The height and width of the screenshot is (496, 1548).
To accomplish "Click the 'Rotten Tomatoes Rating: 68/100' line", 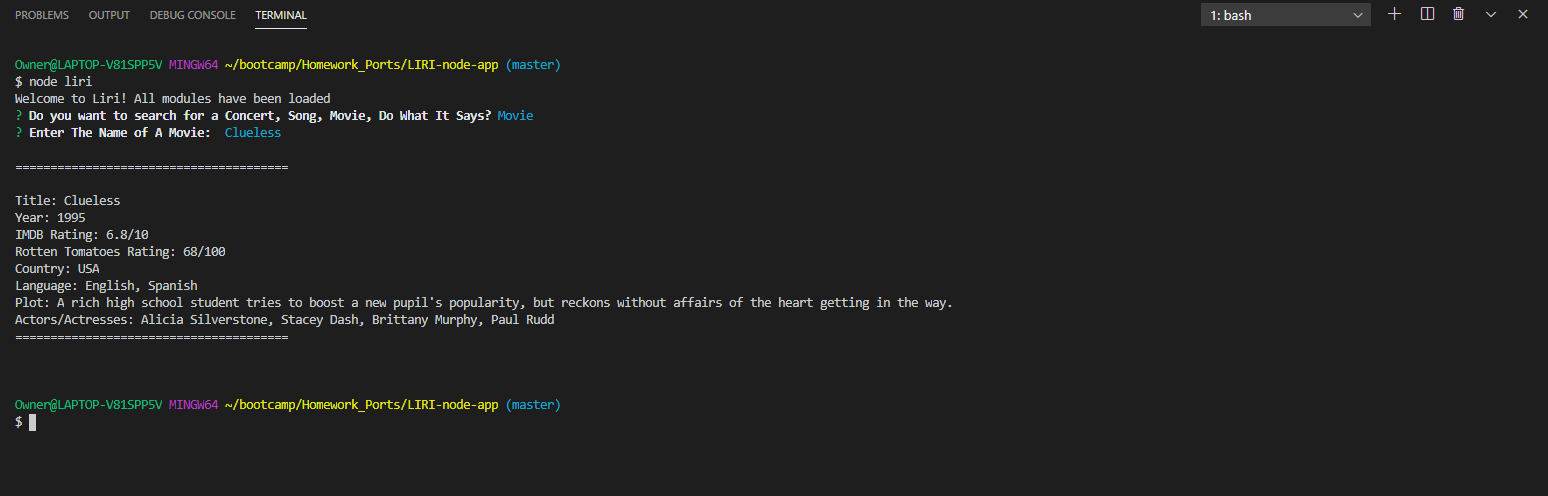I will tap(120, 252).
